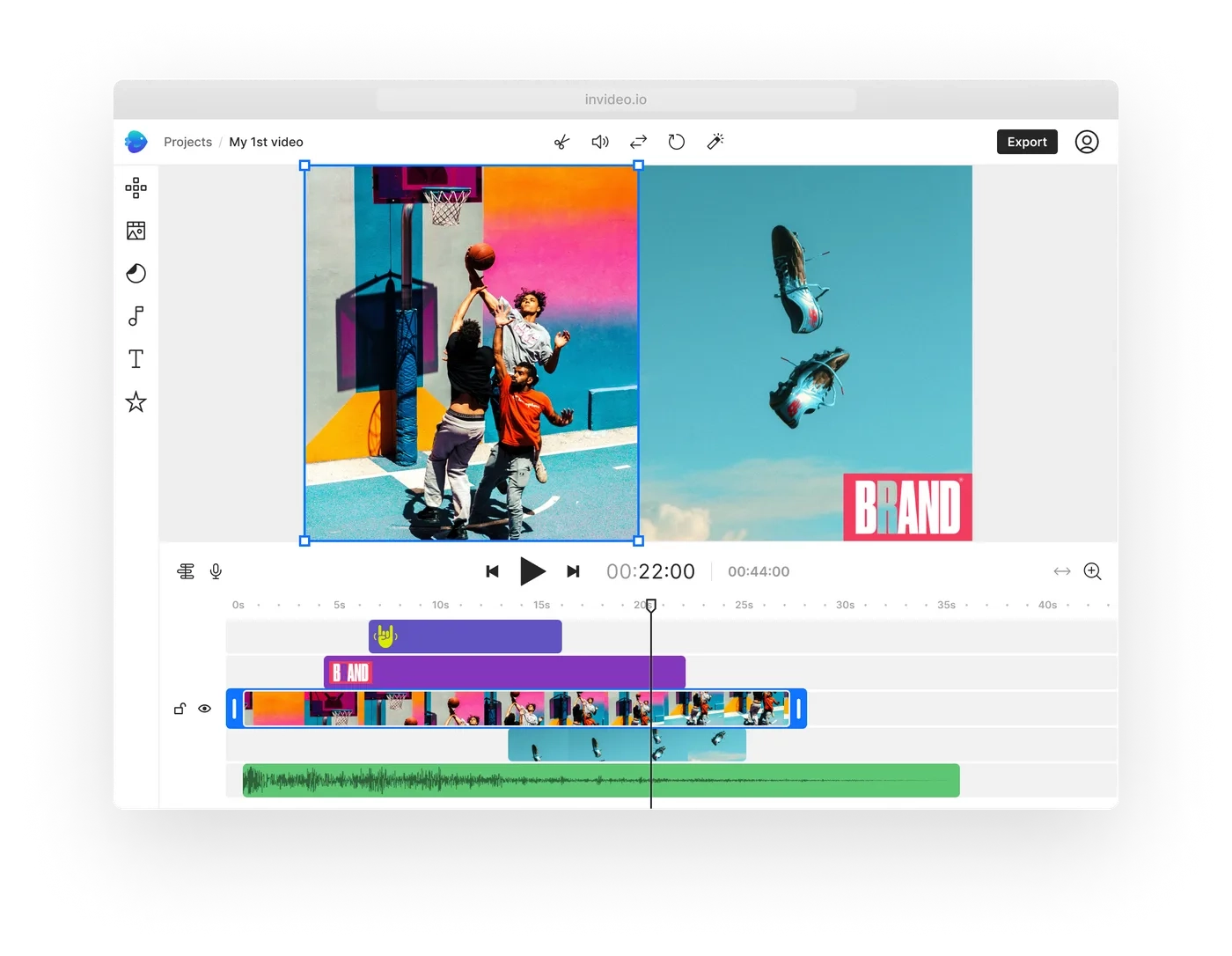The height and width of the screenshot is (956, 1232).
Task: Select the Text tool in the sidebar
Action: [136, 358]
